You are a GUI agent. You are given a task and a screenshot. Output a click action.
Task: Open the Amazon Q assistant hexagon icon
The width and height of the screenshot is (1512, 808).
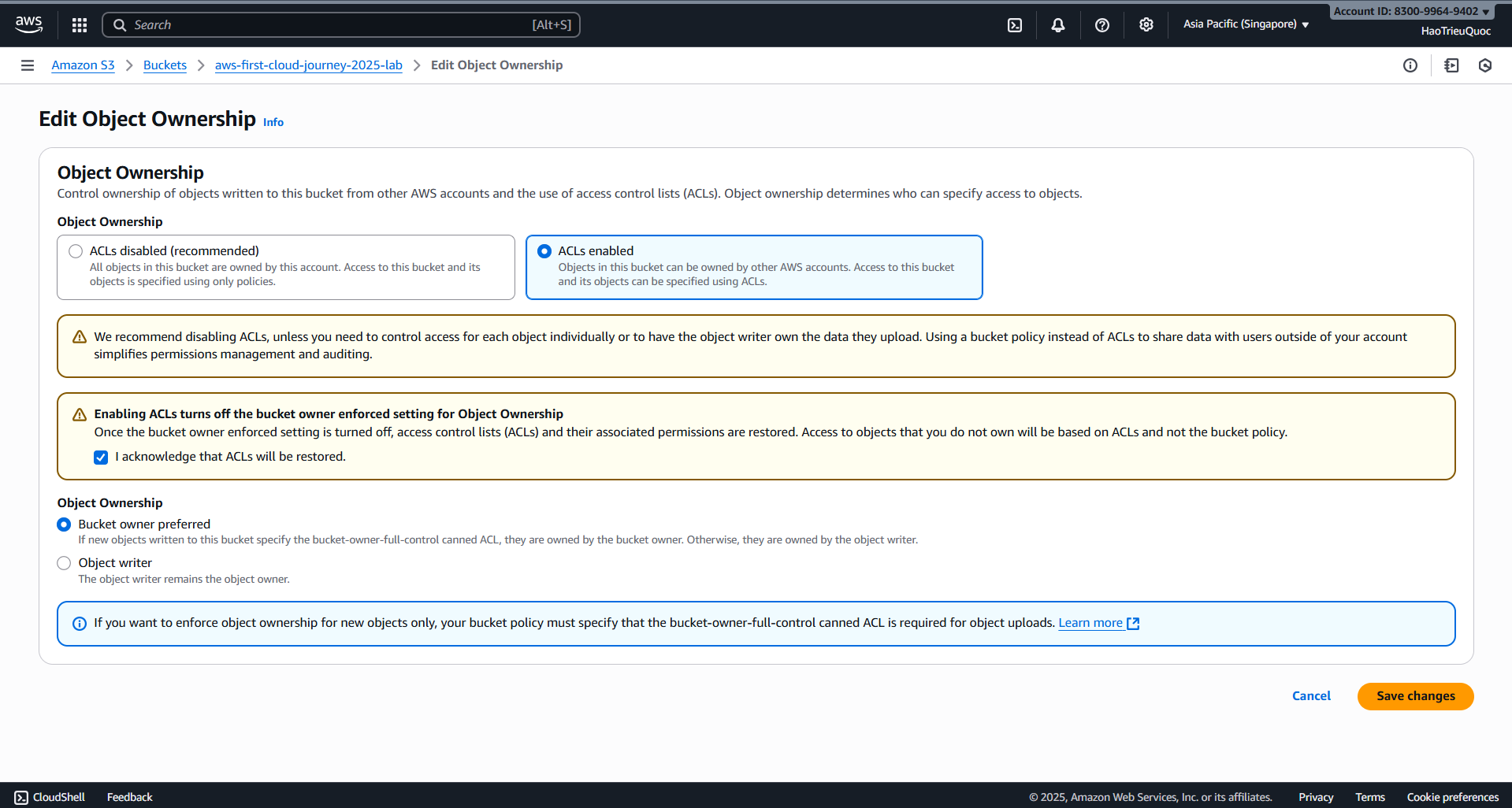1485,65
